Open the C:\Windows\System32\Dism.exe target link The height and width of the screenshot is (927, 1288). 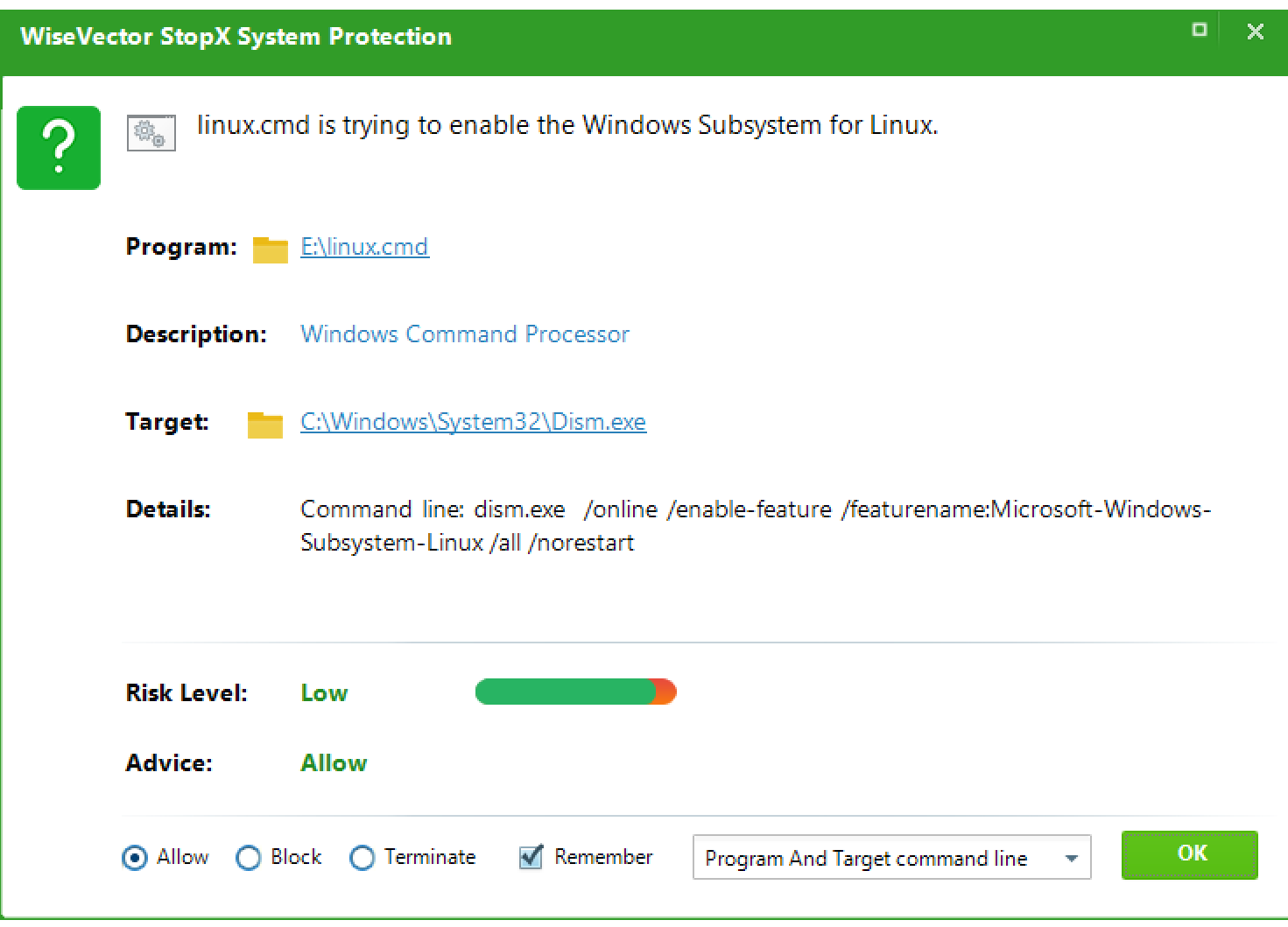(473, 422)
